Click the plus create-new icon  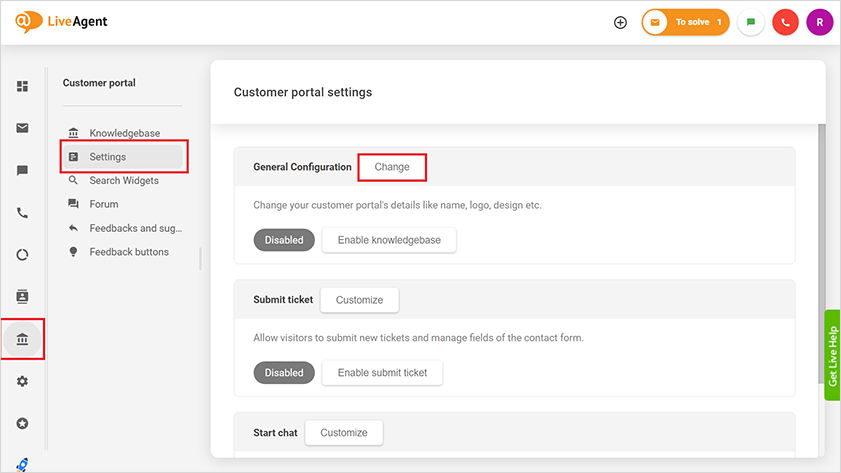(620, 23)
